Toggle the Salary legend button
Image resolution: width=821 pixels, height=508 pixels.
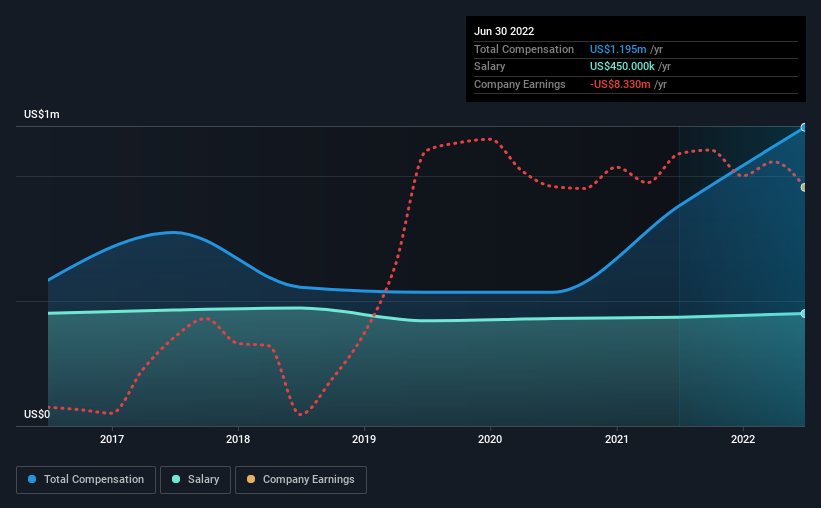coord(195,480)
